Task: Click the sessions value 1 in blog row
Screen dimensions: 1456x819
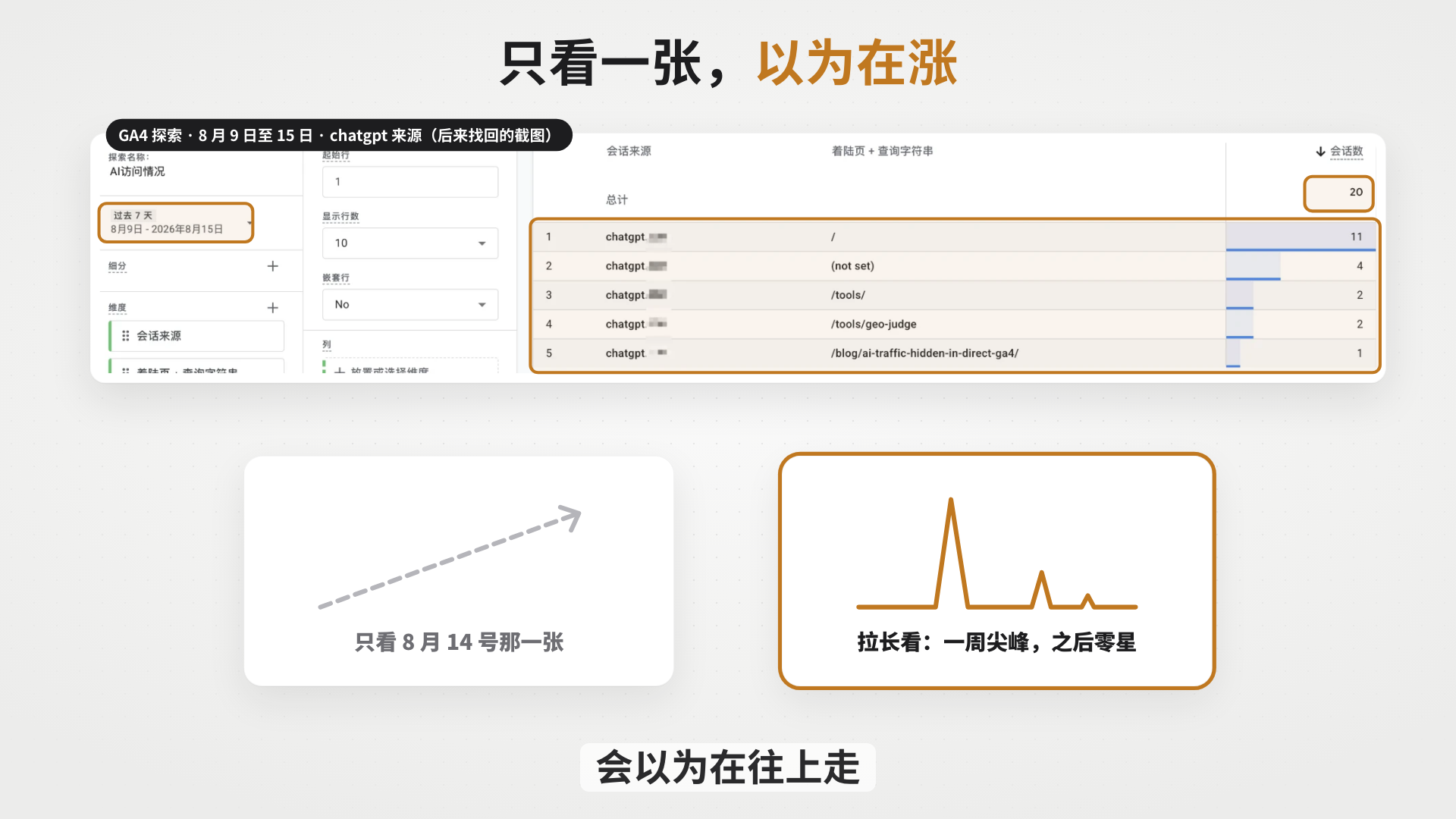Action: pyautogui.click(x=1360, y=353)
